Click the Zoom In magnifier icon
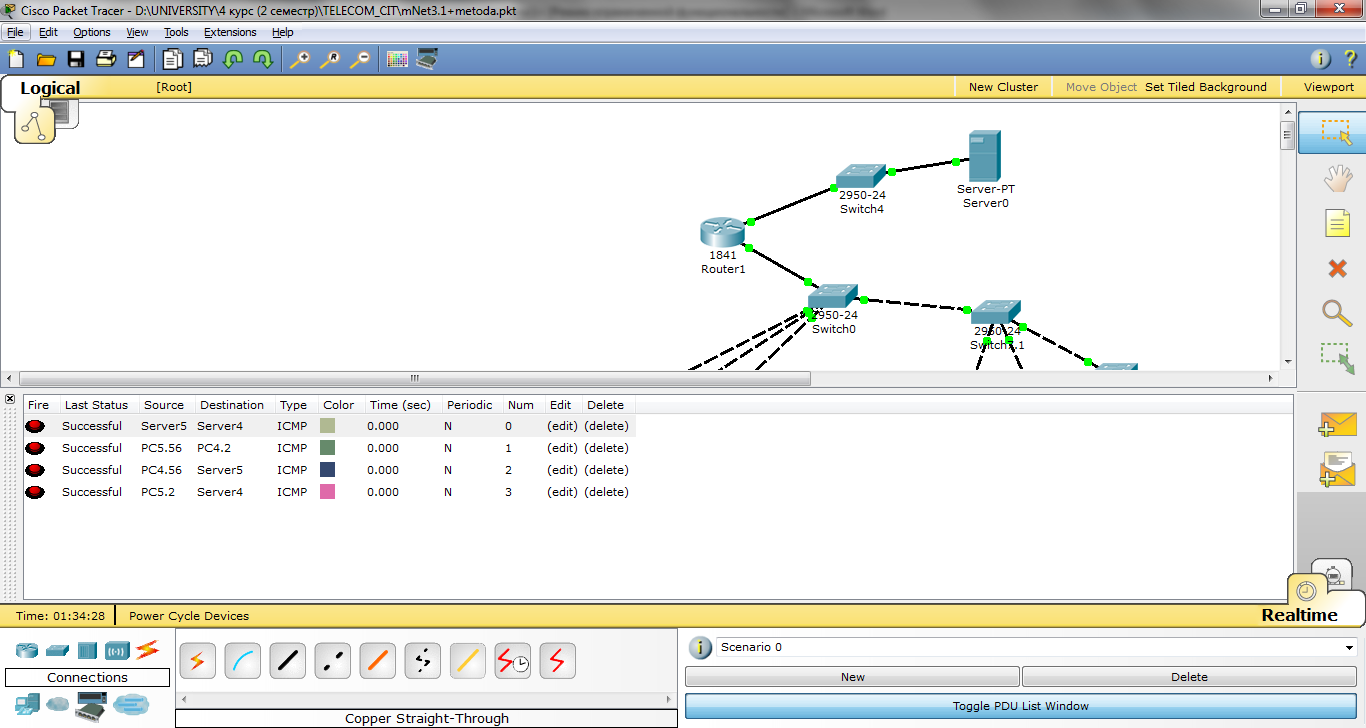Image resolution: width=1366 pixels, height=728 pixels. [300, 60]
